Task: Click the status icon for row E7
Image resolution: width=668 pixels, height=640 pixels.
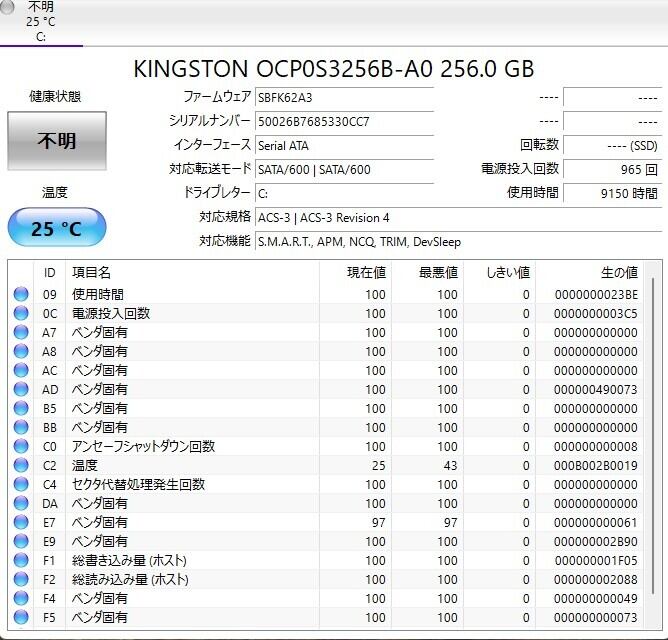Action: [21, 522]
